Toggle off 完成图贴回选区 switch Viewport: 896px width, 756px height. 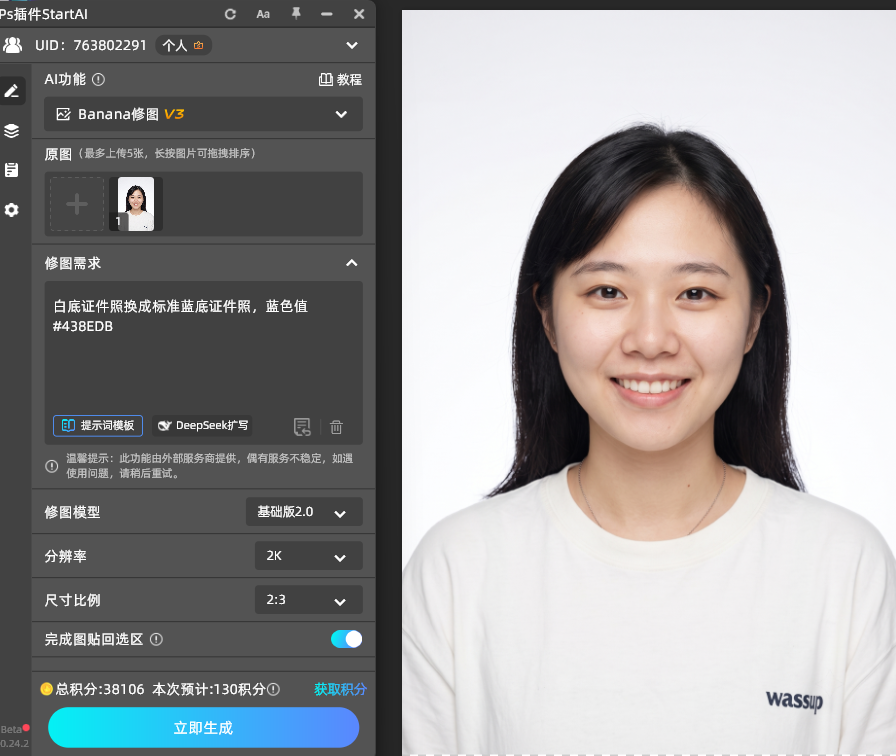(346, 639)
